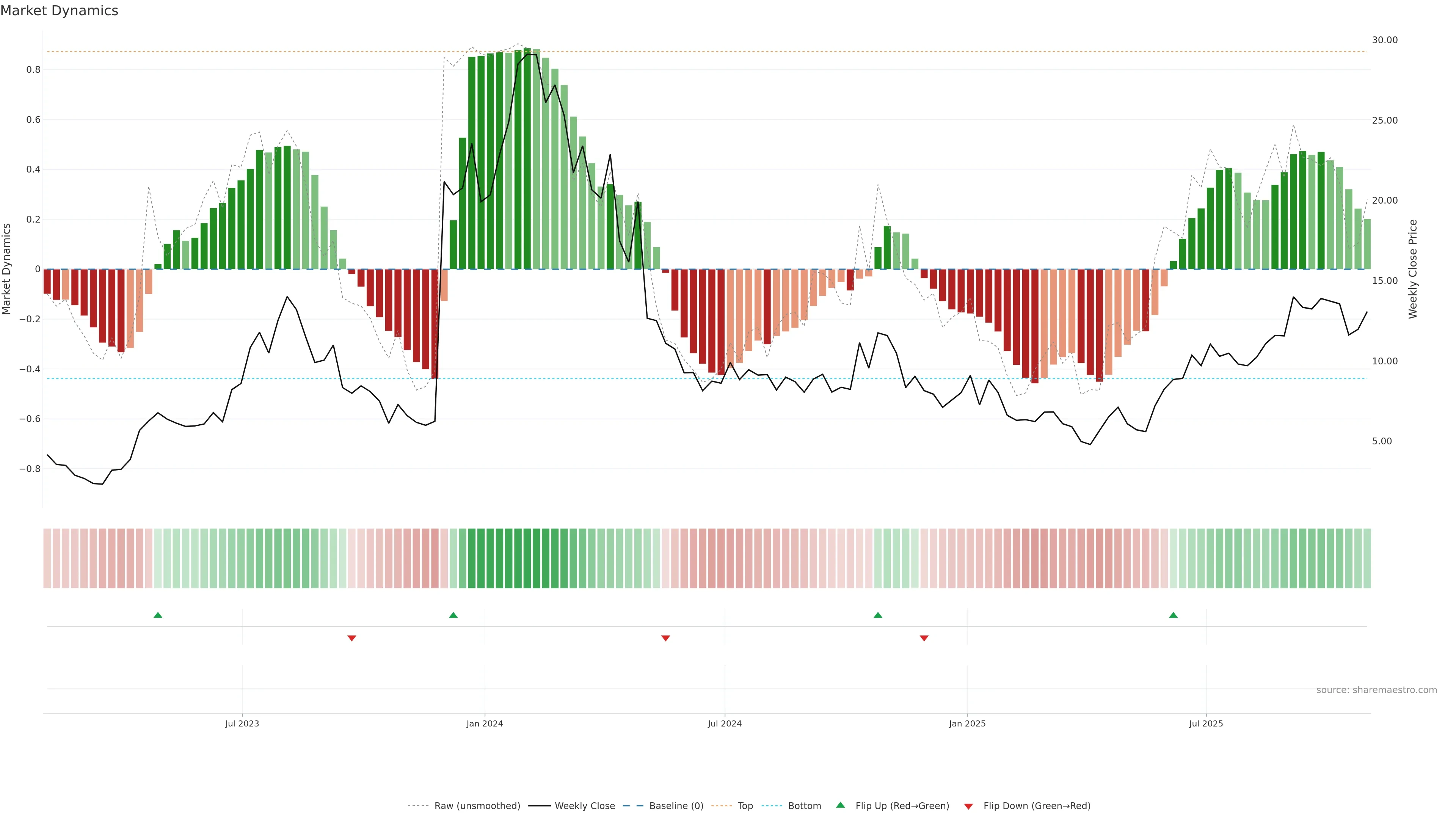Image resolution: width=1456 pixels, height=819 pixels.
Task: Click the first red Flip Down triangle marker
Action: tap(351, 638)
